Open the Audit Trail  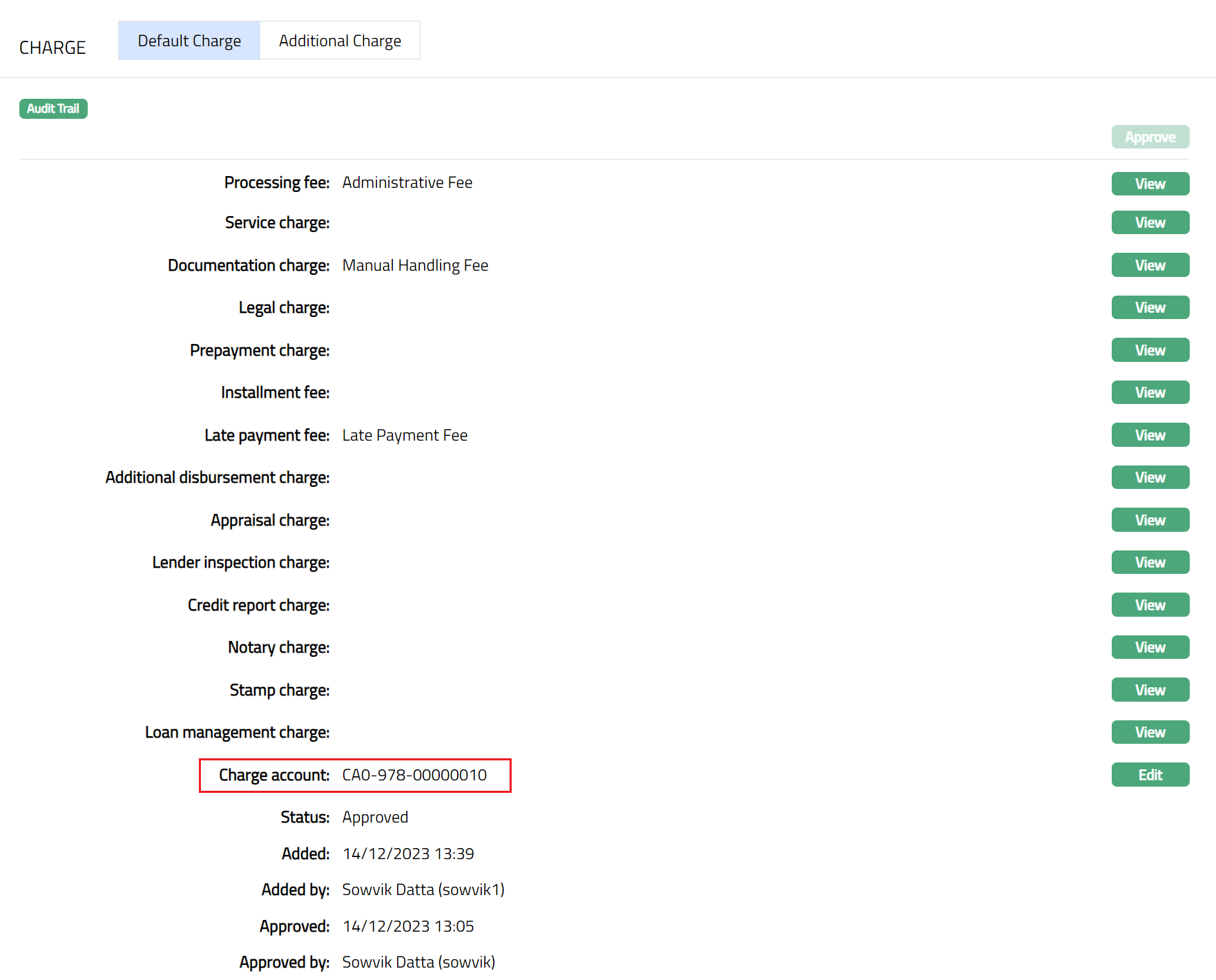[x=53, y=108]
